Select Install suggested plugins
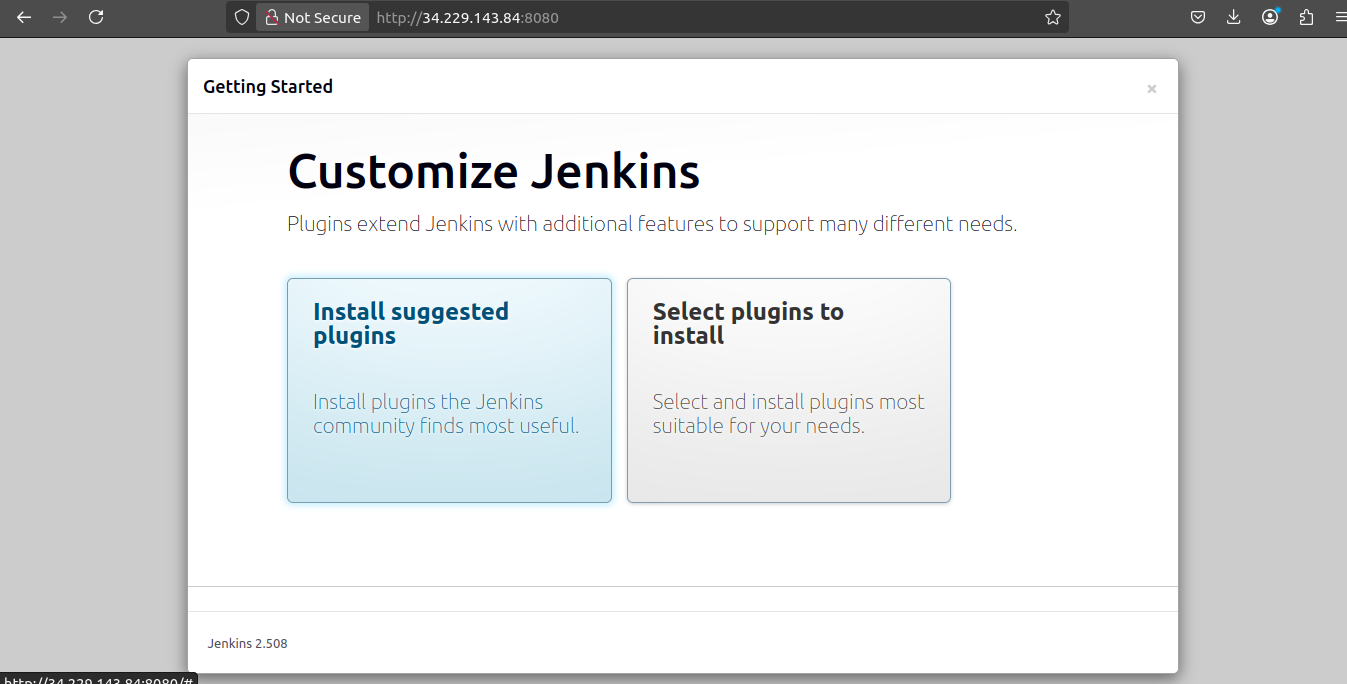Screen dimensions: 1347x684 pos(448,390)
